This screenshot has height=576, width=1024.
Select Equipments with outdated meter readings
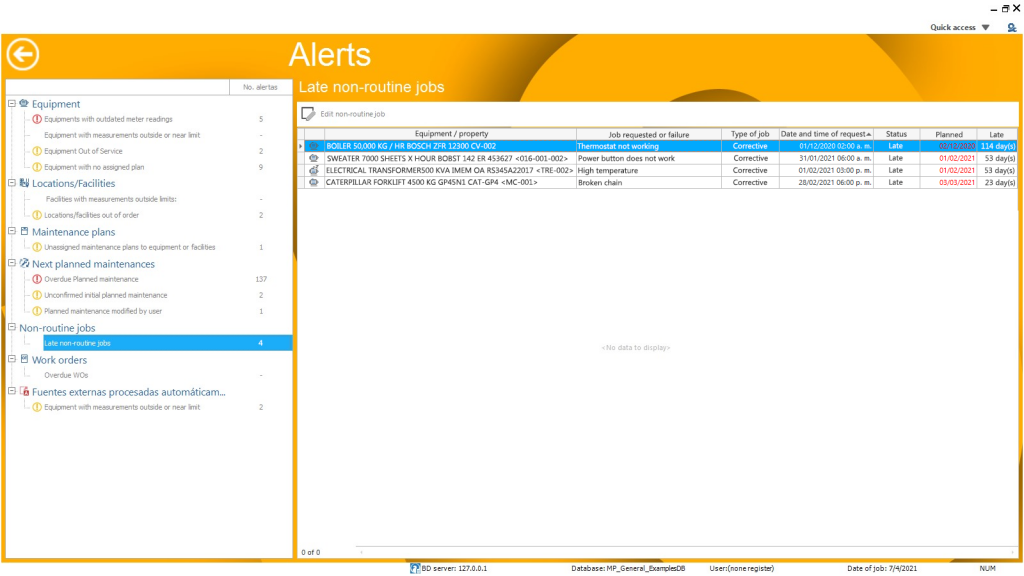[108, 119]
